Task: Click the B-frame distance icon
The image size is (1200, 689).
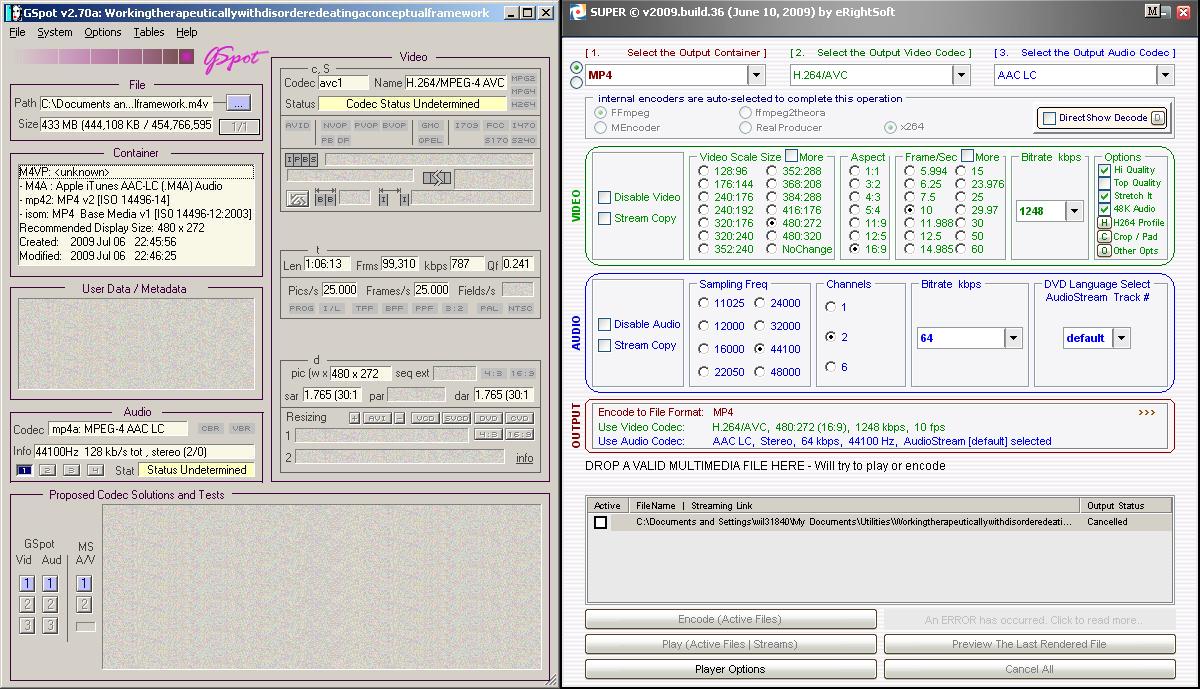Action: pos(326,199)
